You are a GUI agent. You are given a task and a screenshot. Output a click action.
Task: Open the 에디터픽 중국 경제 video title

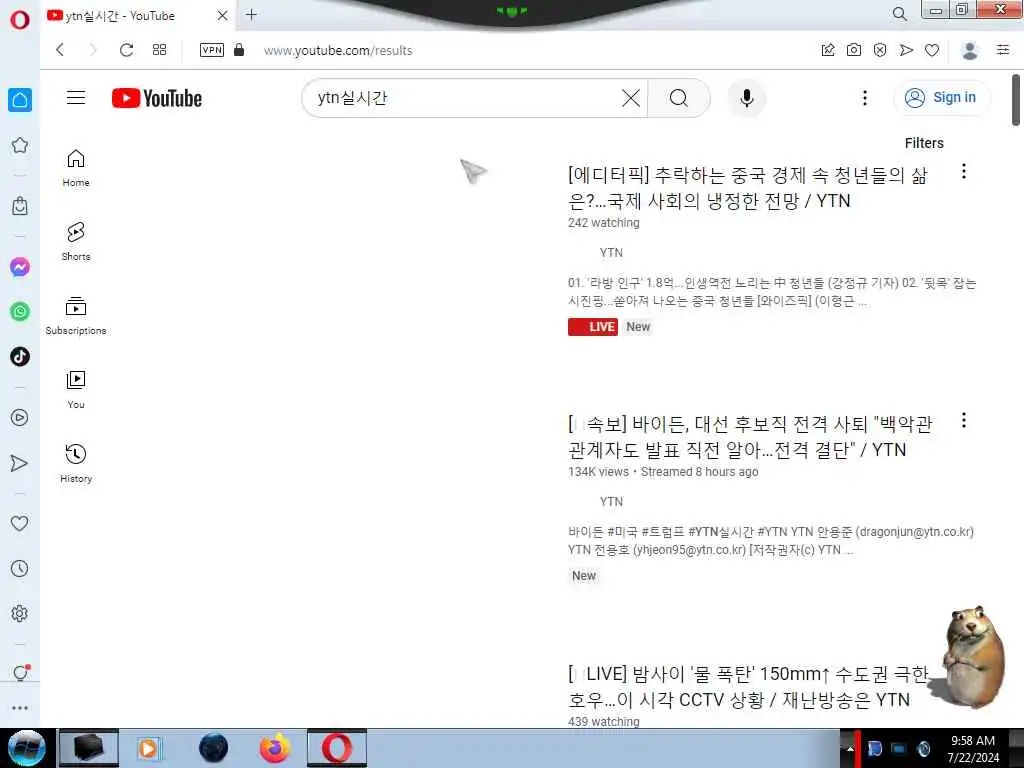747,188
